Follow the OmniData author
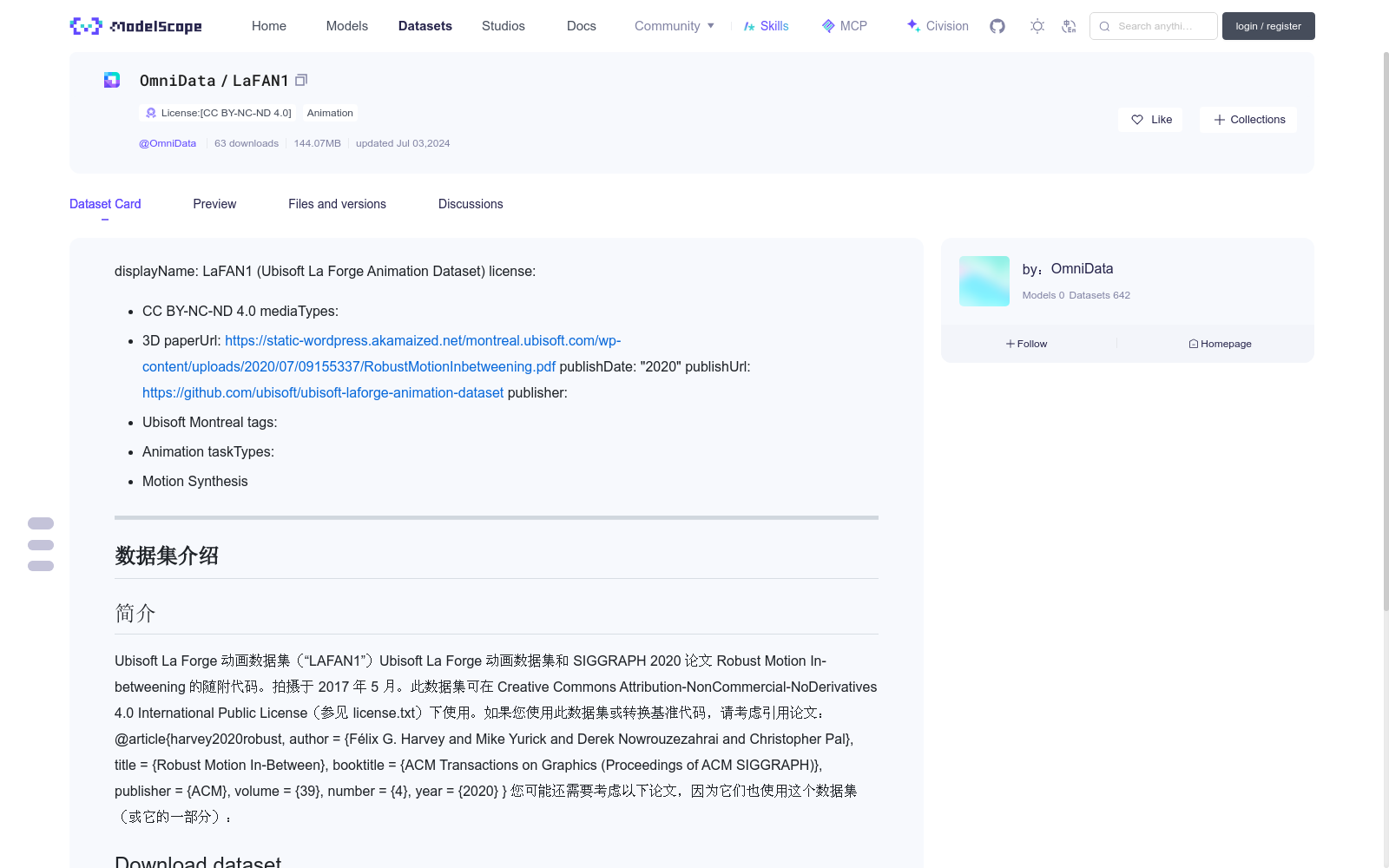 pyautogui.click(x=1027, y=344)
